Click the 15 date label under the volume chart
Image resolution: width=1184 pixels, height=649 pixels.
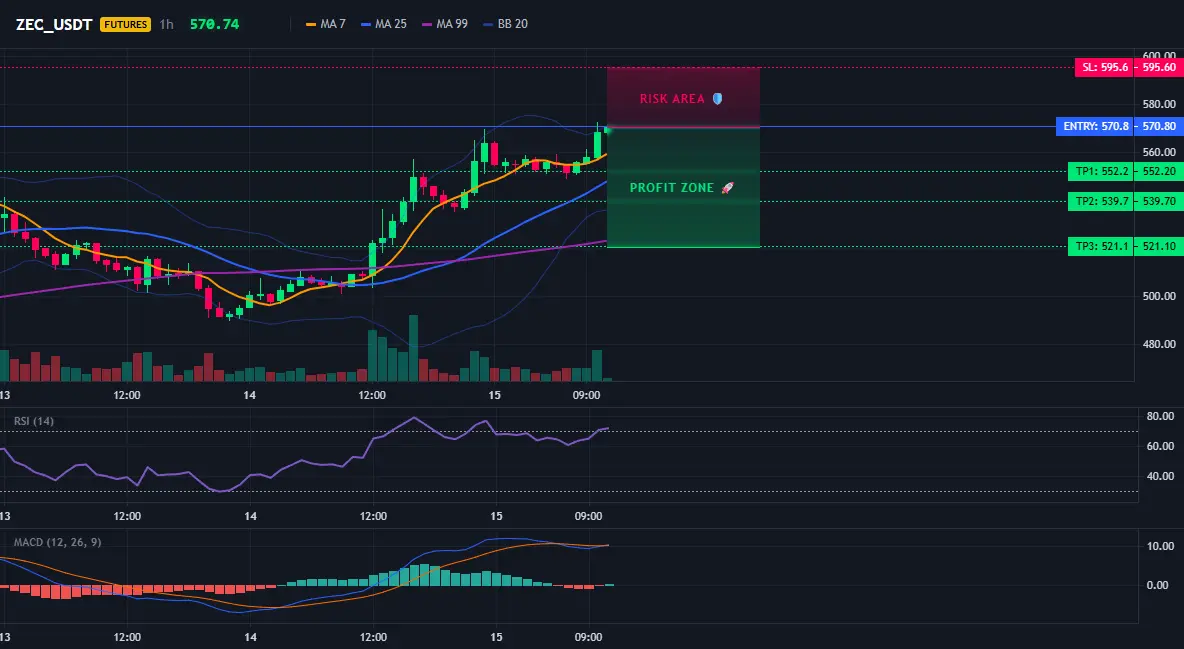click(x=495, y=395)
